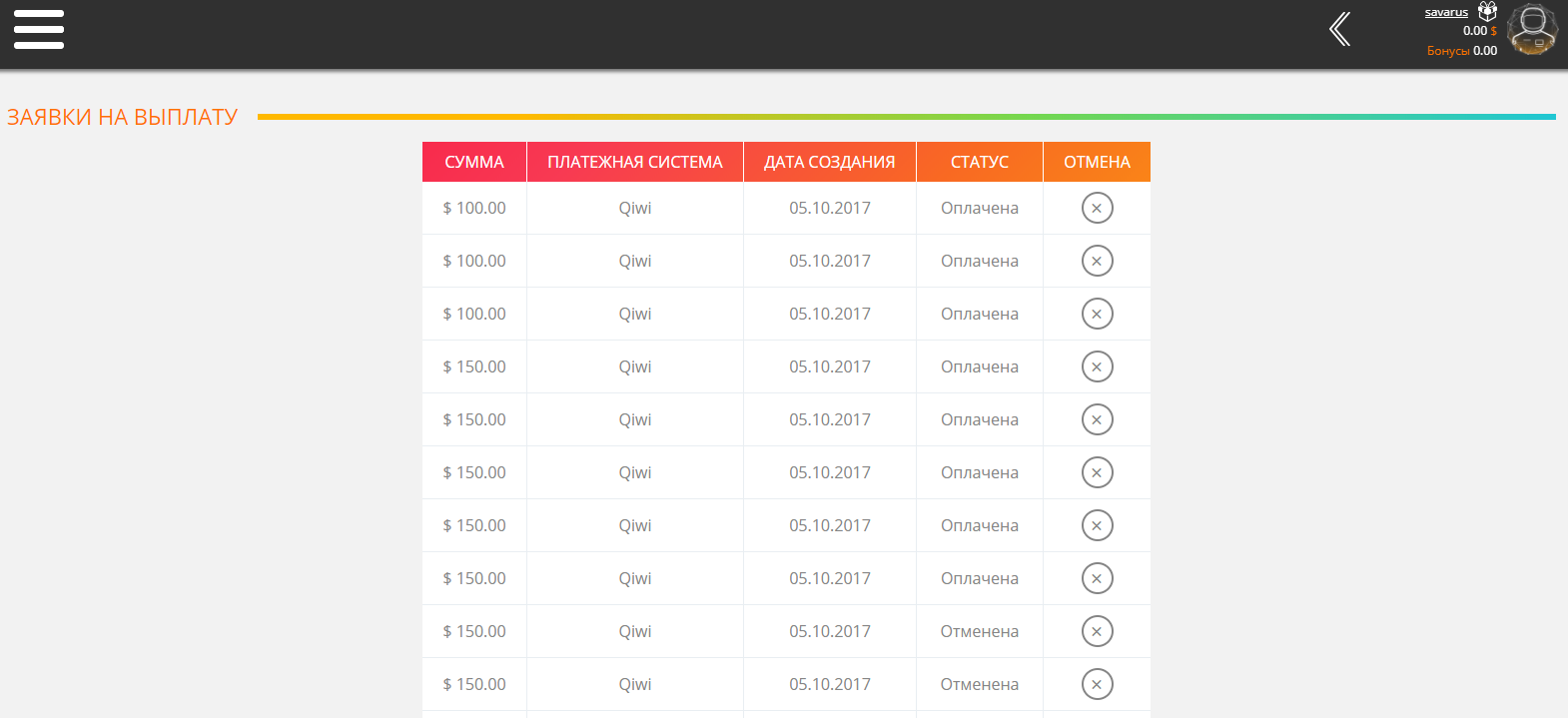Image resolution: width=1568 pixels, height=718 pixels.
Task: Click the ОТМЕНА column header
Action: tap(1097, 162)
